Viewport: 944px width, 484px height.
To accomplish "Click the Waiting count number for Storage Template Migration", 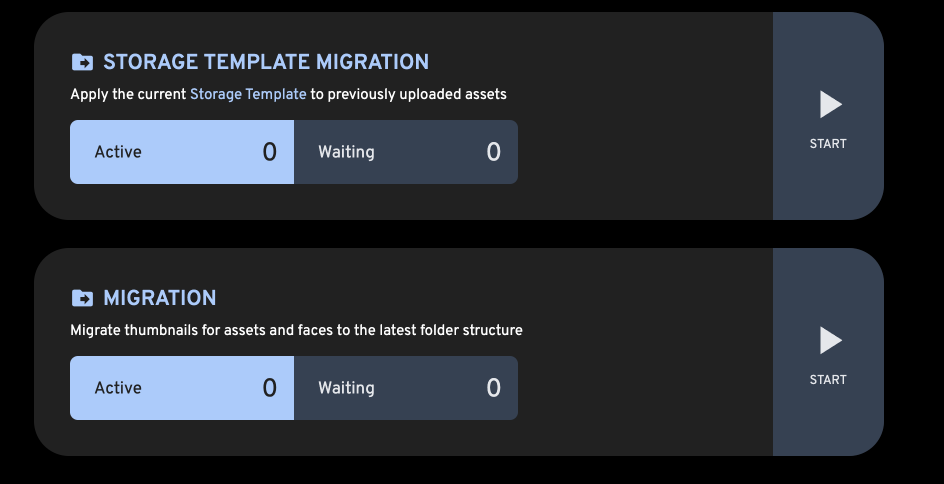I will [x=493, y=152].
